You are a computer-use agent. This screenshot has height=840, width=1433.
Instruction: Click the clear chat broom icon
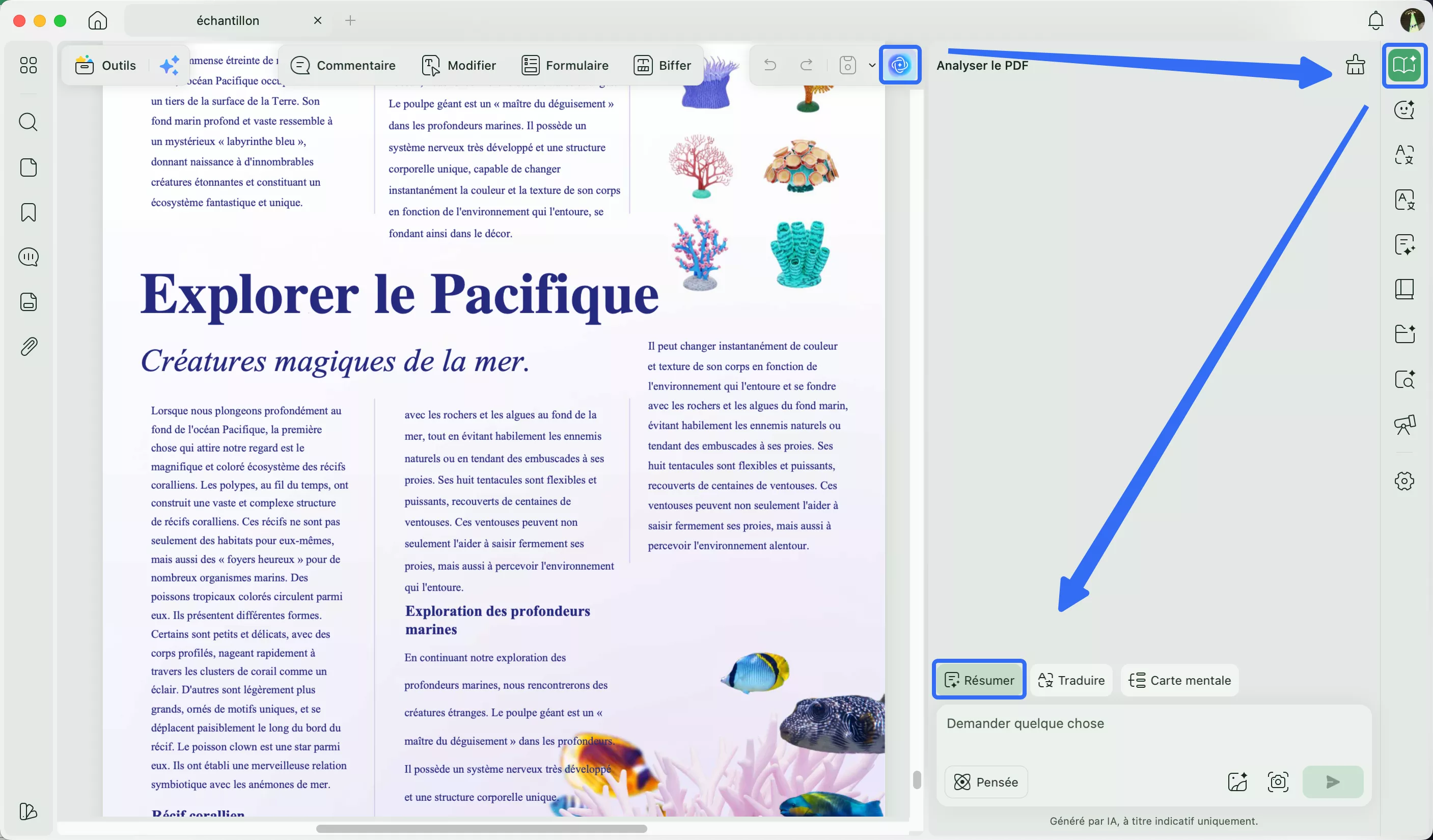pos(1355,65)
